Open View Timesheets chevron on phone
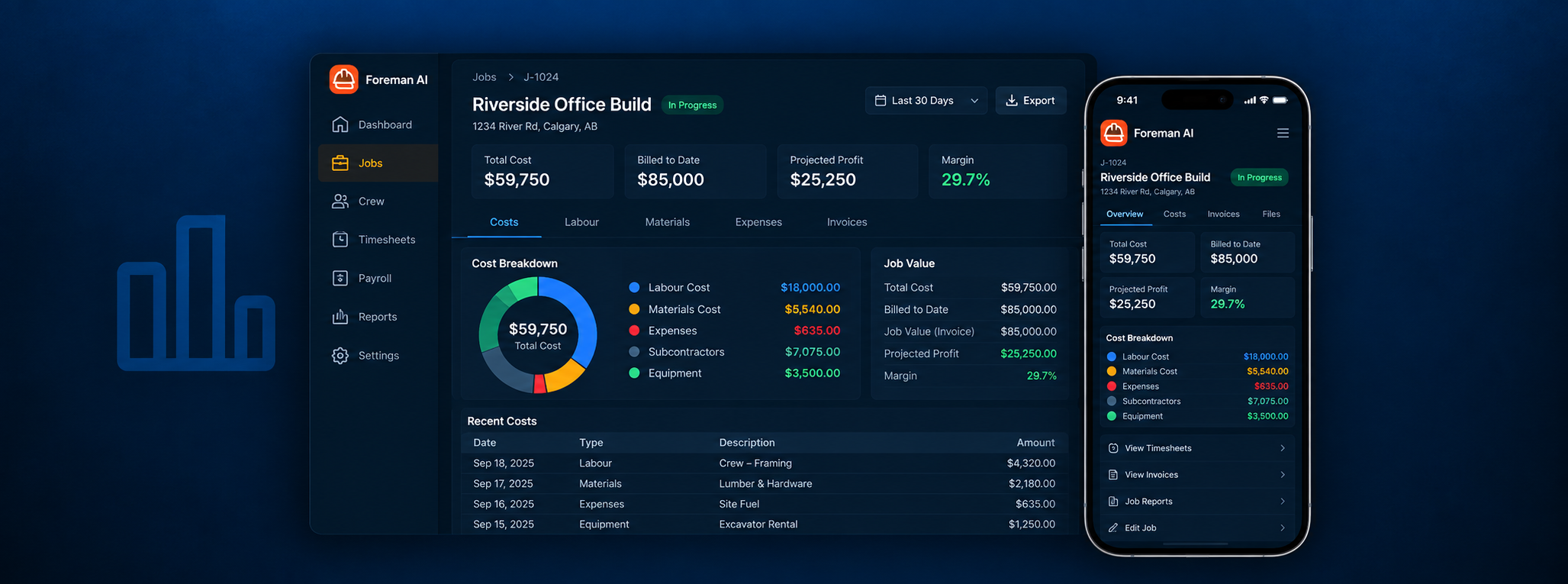Image resolution: width=1568 pixels, height=584 pixels. tap(1283, 448)
